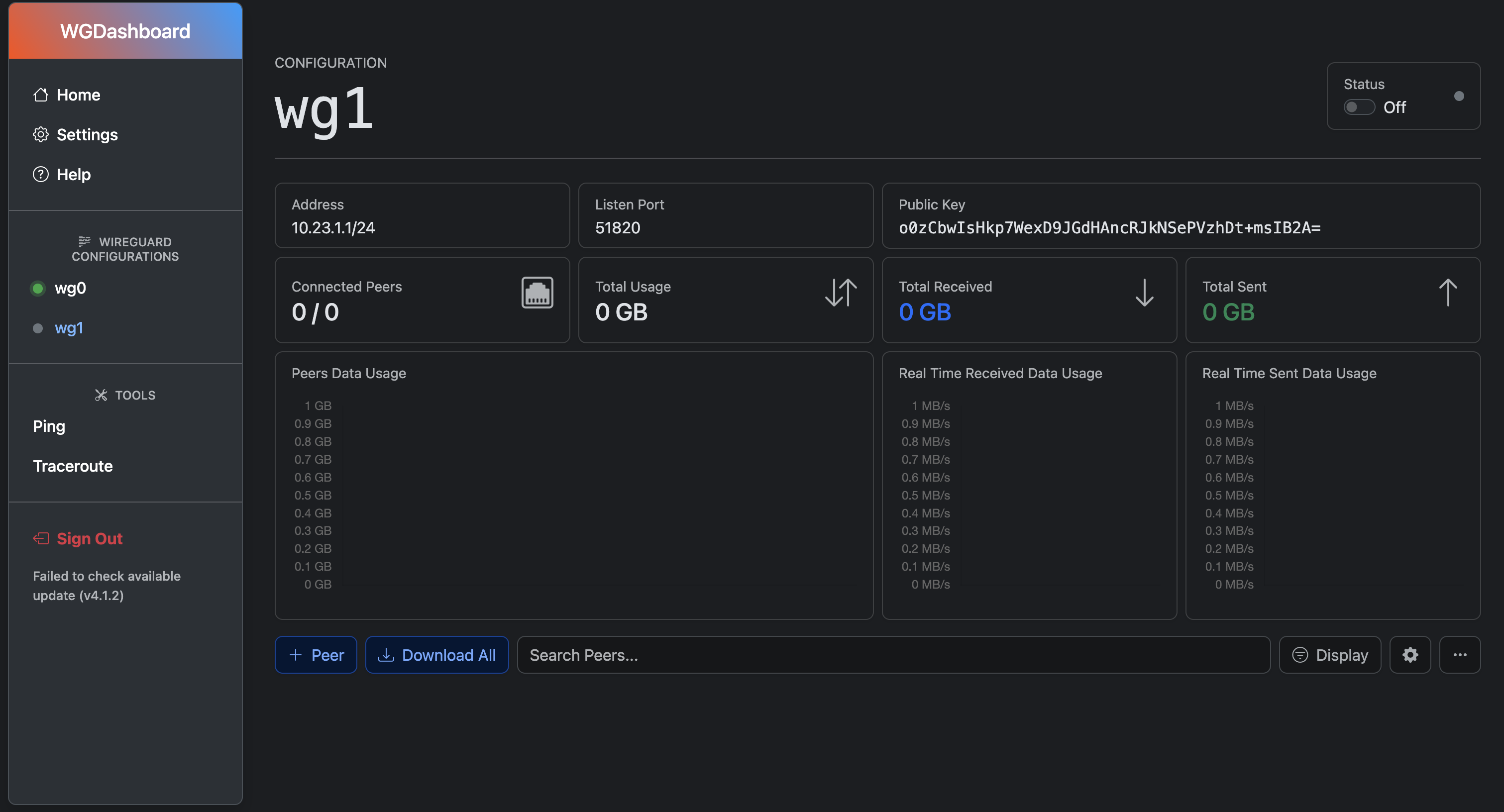Click the Public Key value

click(x=1109, y=228)
